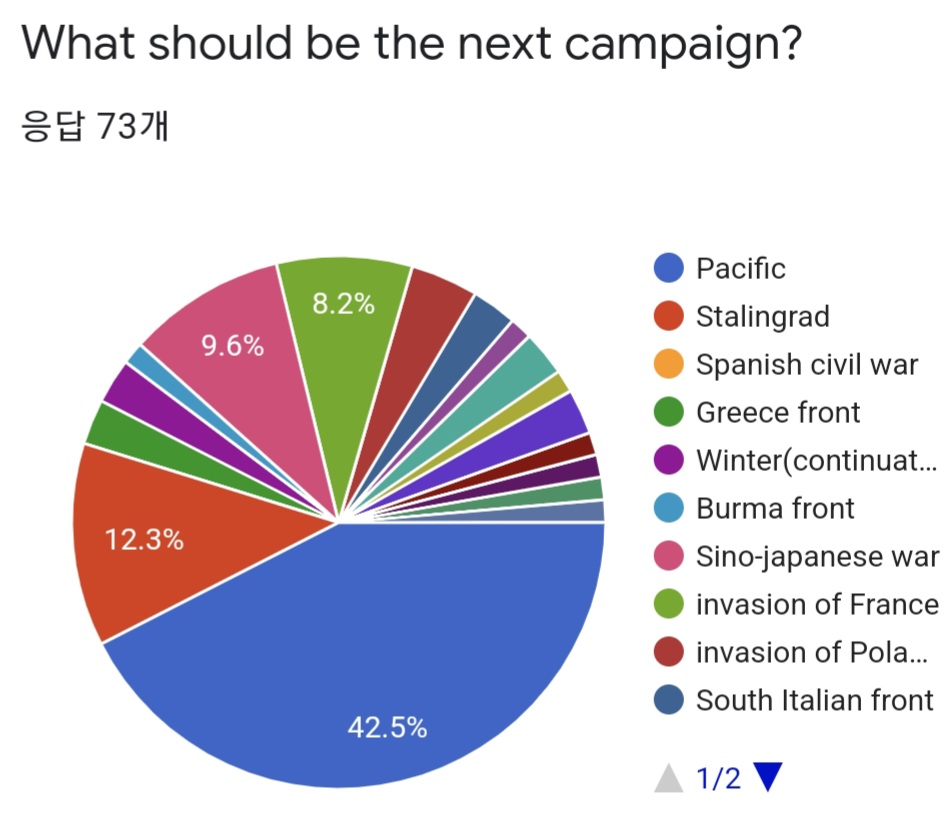Go to next legend page arrow
947x825 pixels.
[768, 777]
